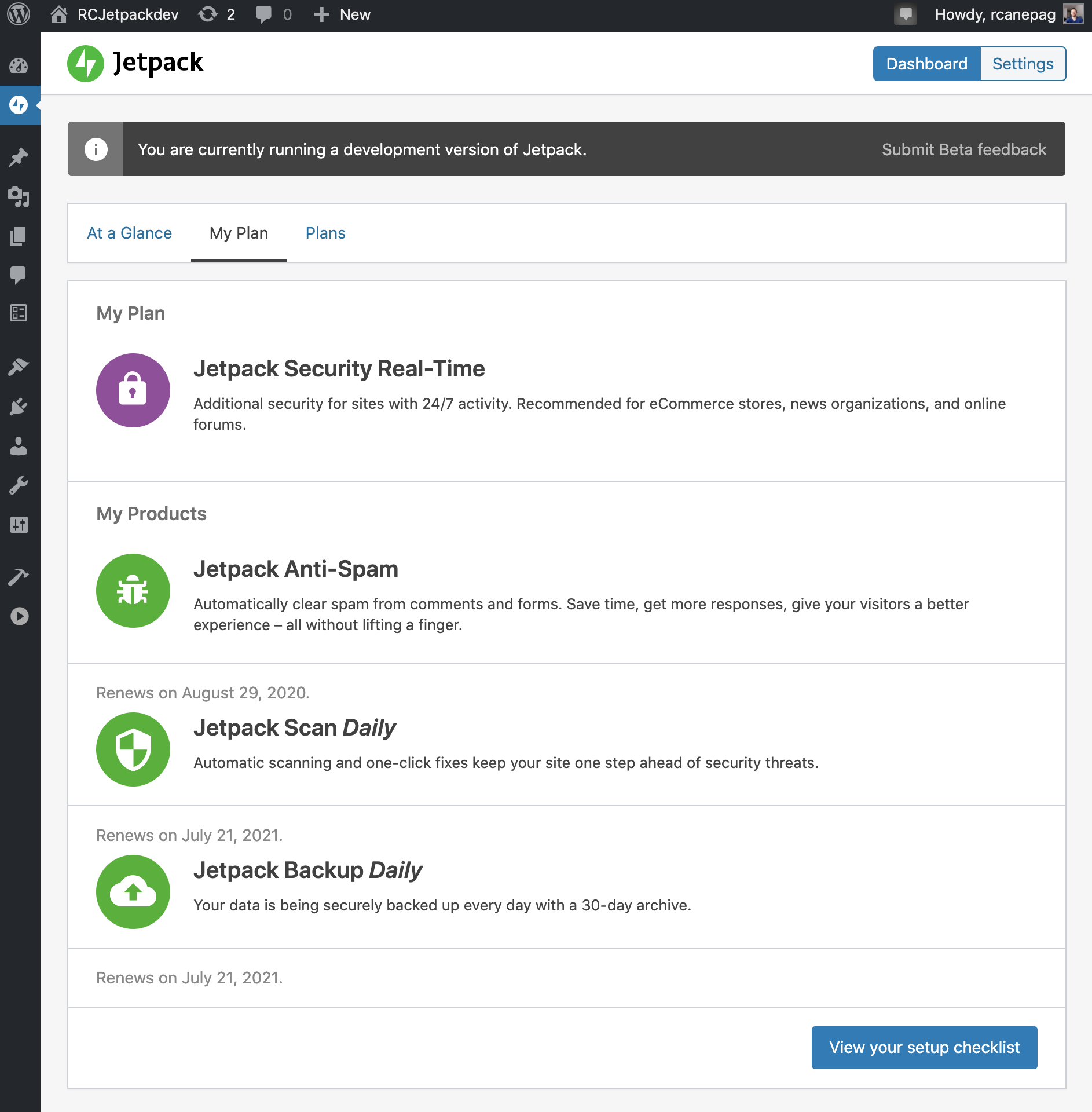Open the Tools wrench sidebar icon
The width and height of the screenshot is (1092, 1112).
tap(19, 485)
